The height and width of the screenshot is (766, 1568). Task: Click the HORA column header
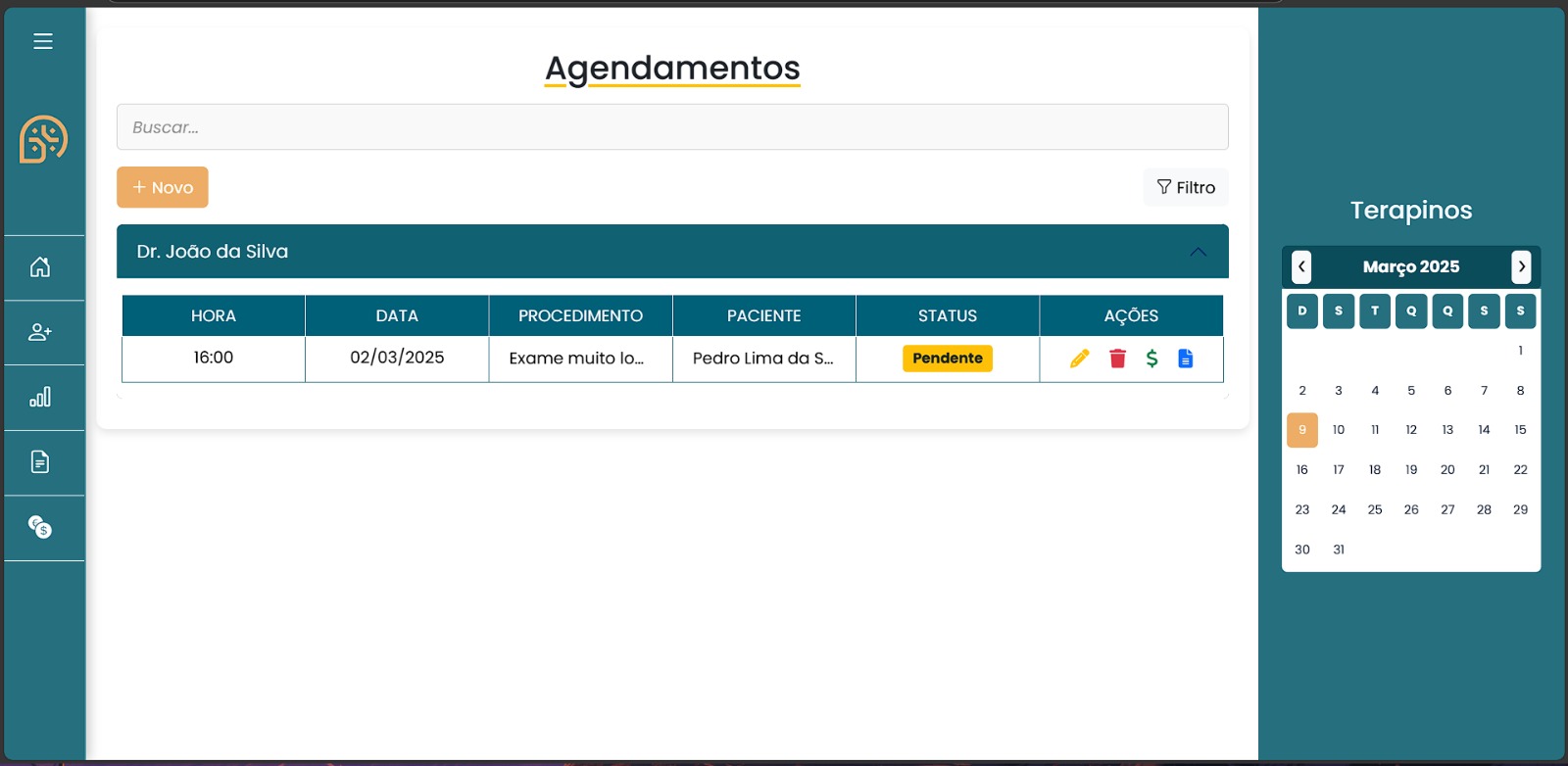click(x=214, y=315)
